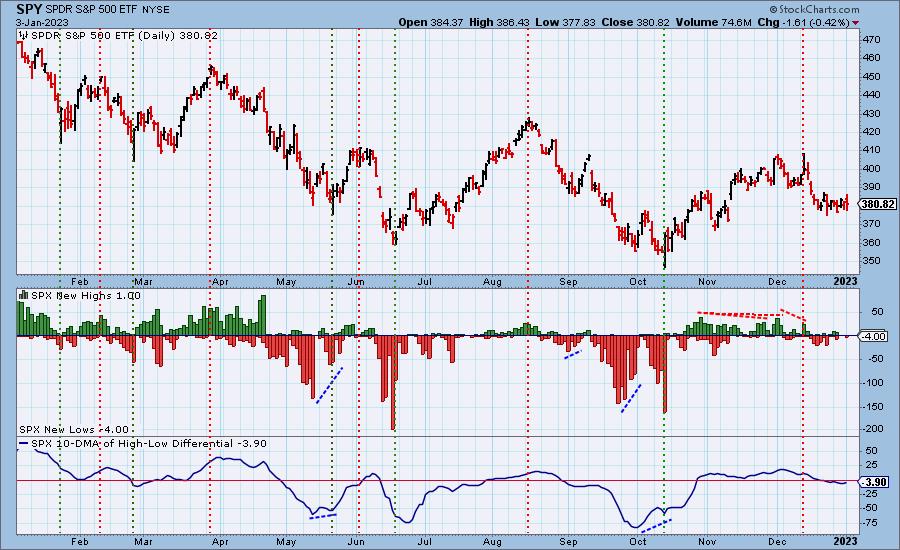Click the 'SPDR S&P 500 ETF NYSE' header name
Viewport: 900px width, 550px height.
[107, 10]
